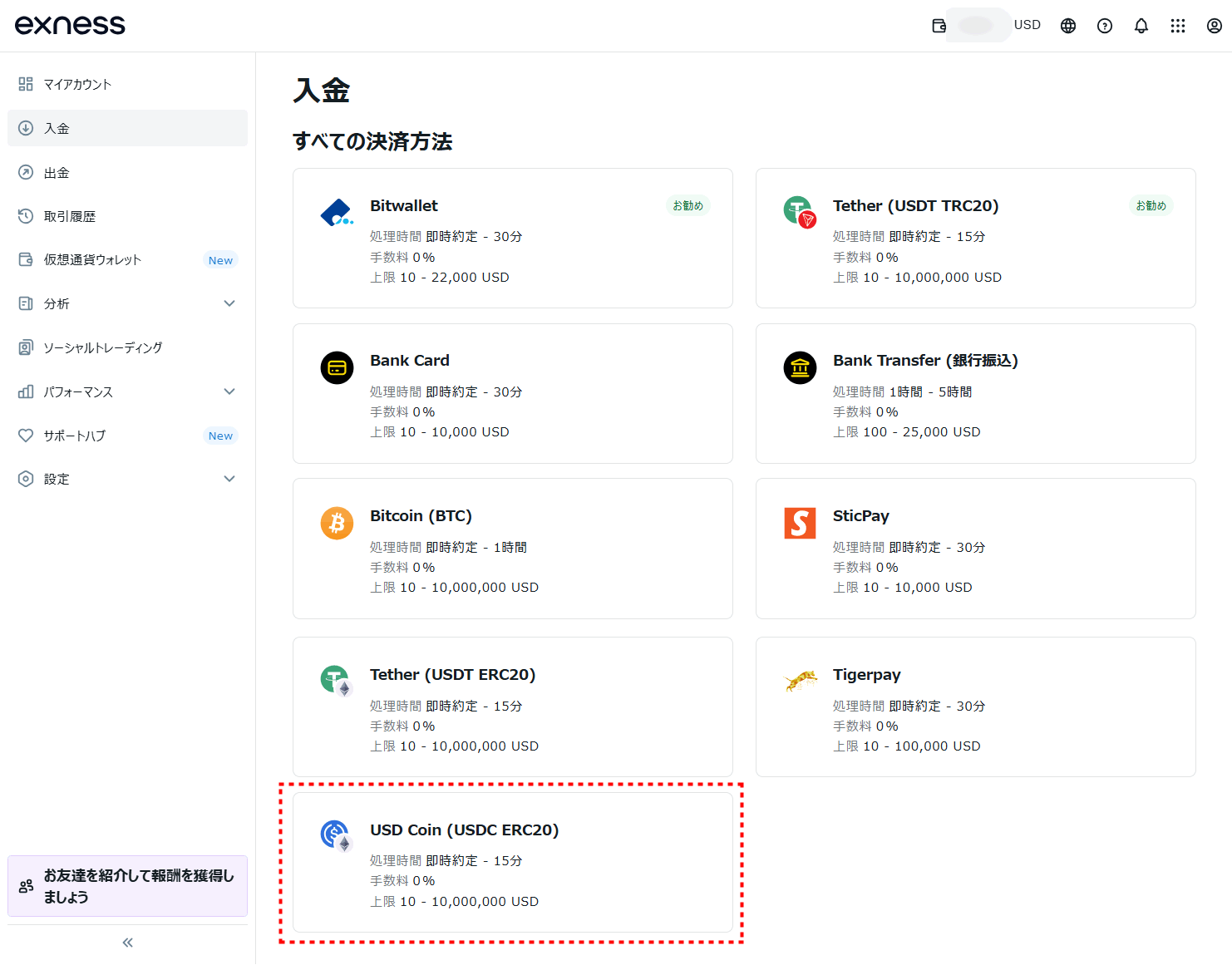Select Bitwallet payment method
Viewport: 1232px width, 965px height.
point(513,239)
